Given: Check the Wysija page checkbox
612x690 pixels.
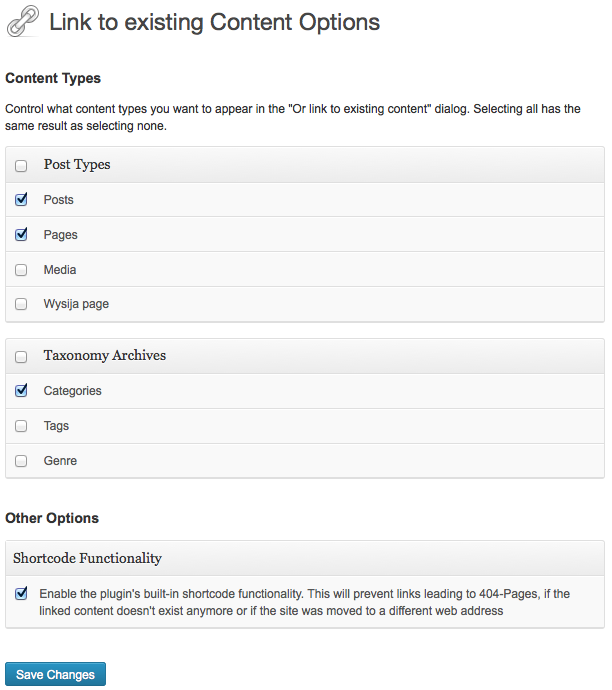Looking at the screenshot, I should coord(21,304).
